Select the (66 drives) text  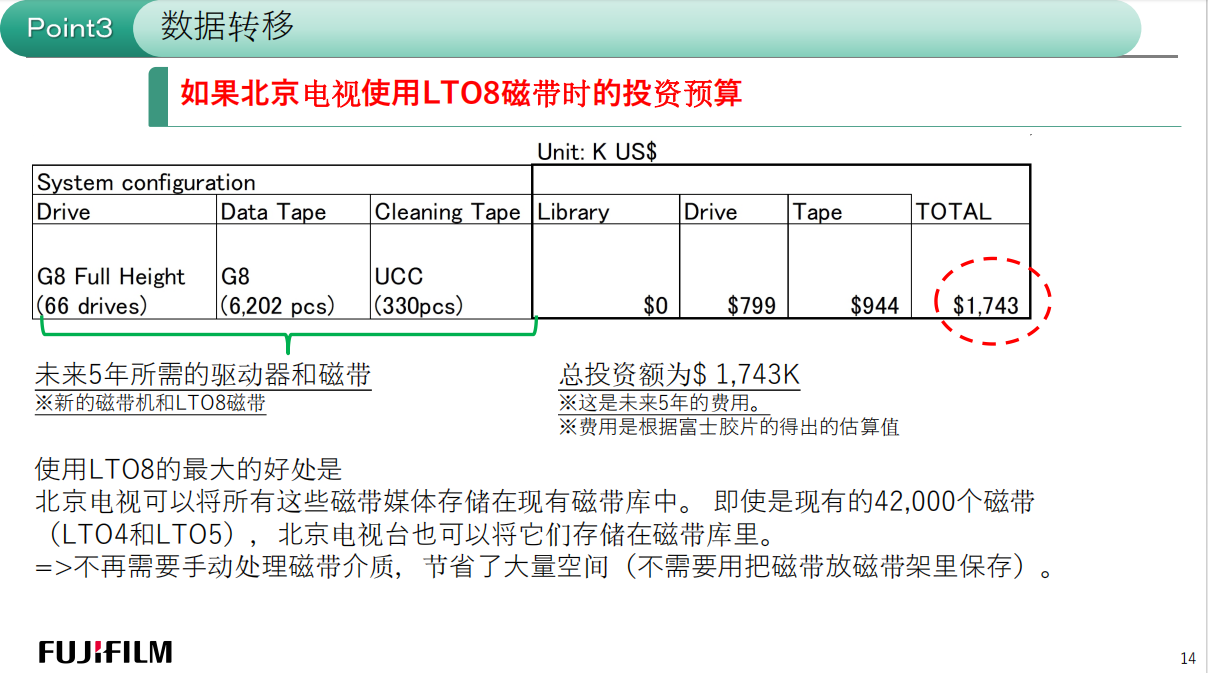coord(91,306)
